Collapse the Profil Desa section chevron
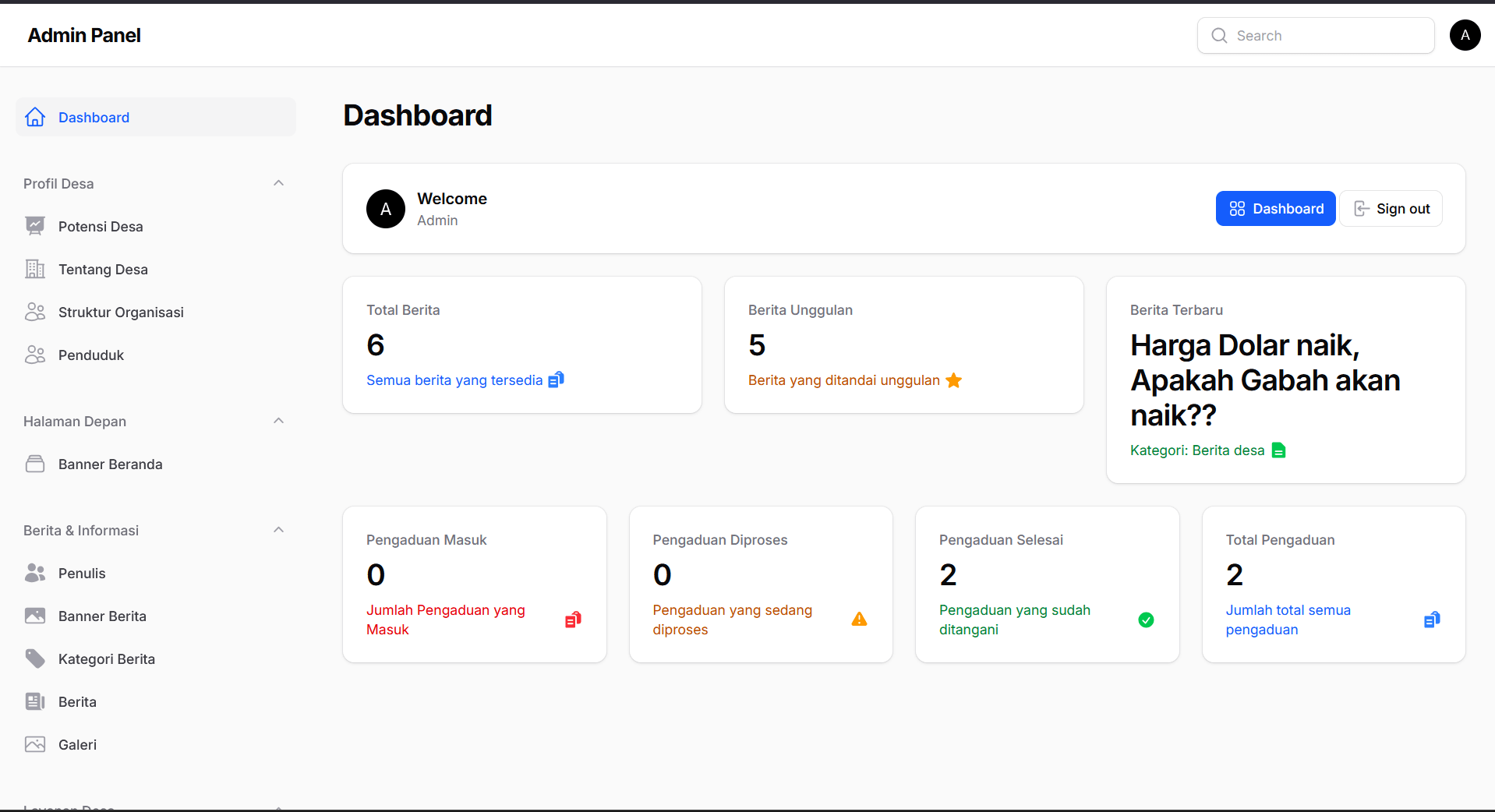Image resolution: width=1495 pixels, height=812 pixels. [278, 183]
